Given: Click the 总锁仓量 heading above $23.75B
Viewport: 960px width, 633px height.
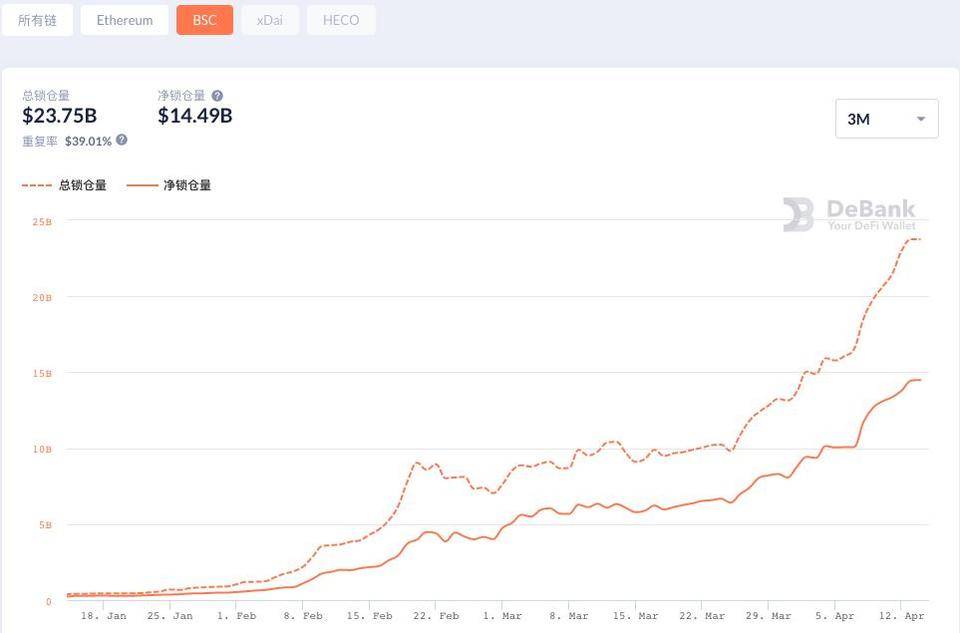Looking at the screenshot, I should [46, 96].
